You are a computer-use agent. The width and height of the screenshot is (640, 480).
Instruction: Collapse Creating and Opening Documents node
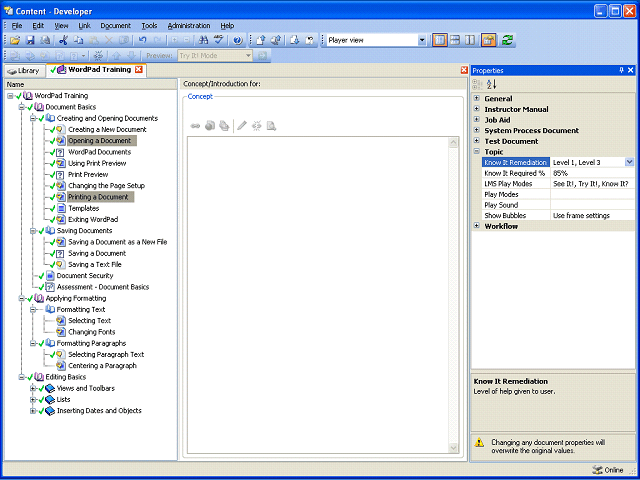(x=33, y=118)
